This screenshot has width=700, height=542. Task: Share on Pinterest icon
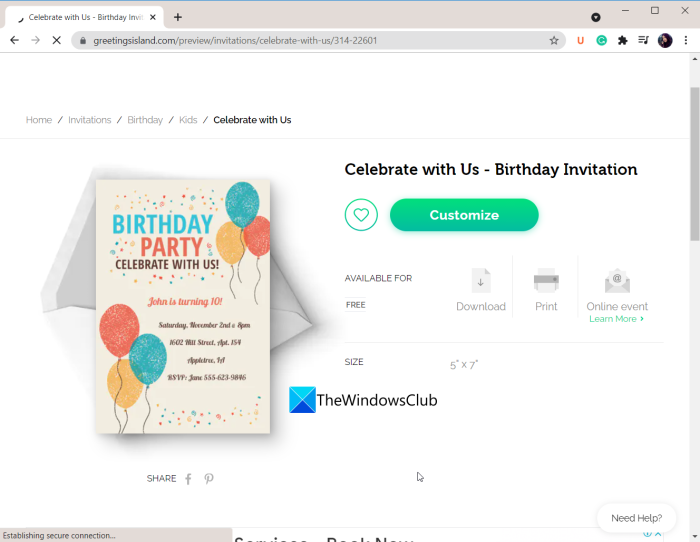[209, 479]
